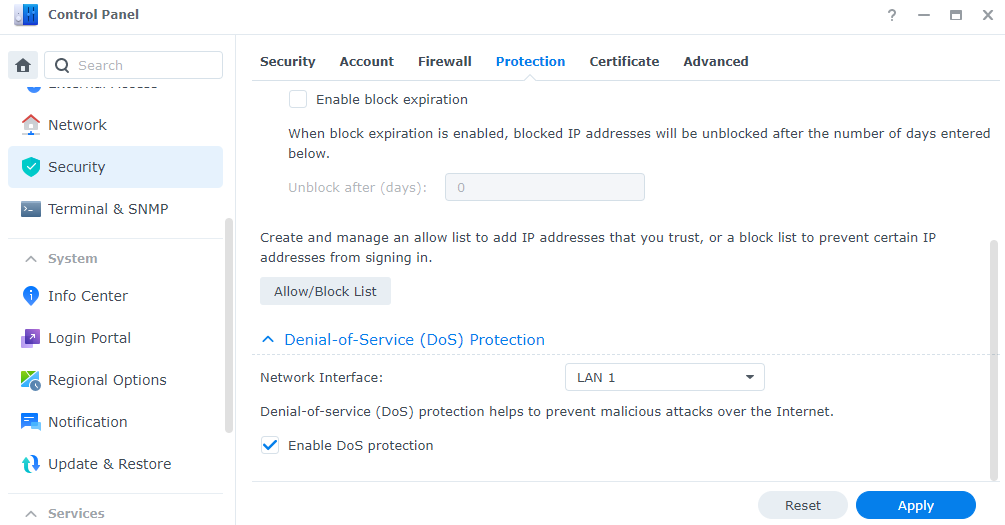This screenshot has height=525, width=1005.
Task: Open Info Center from the sidebar
Action: 31,296
